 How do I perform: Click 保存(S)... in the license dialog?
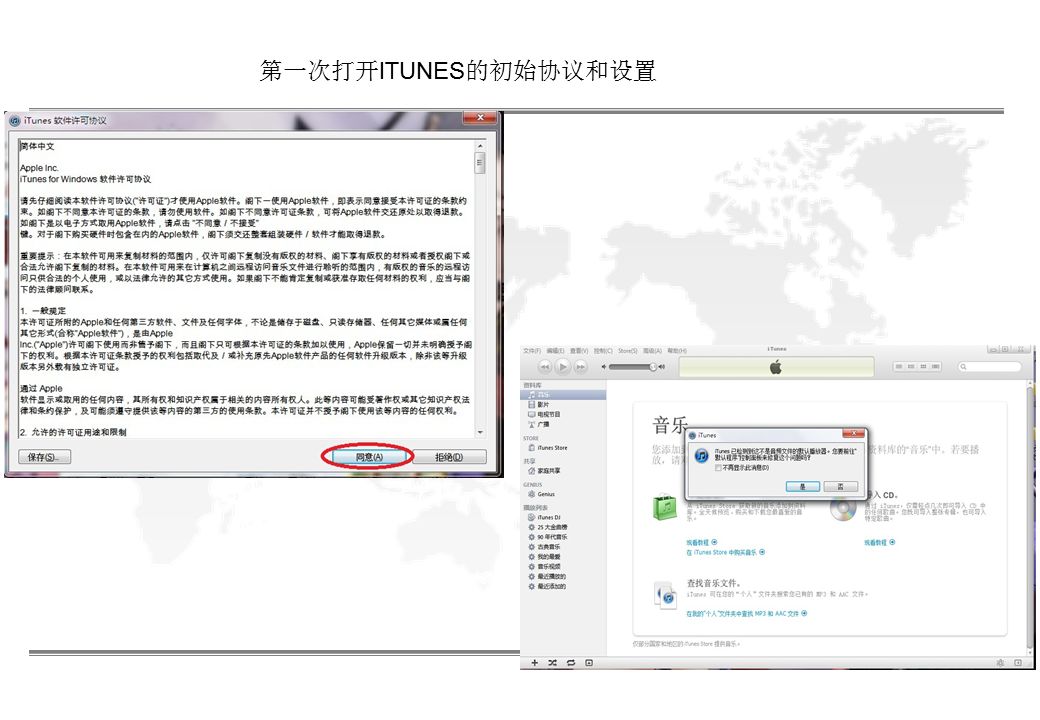44,457
